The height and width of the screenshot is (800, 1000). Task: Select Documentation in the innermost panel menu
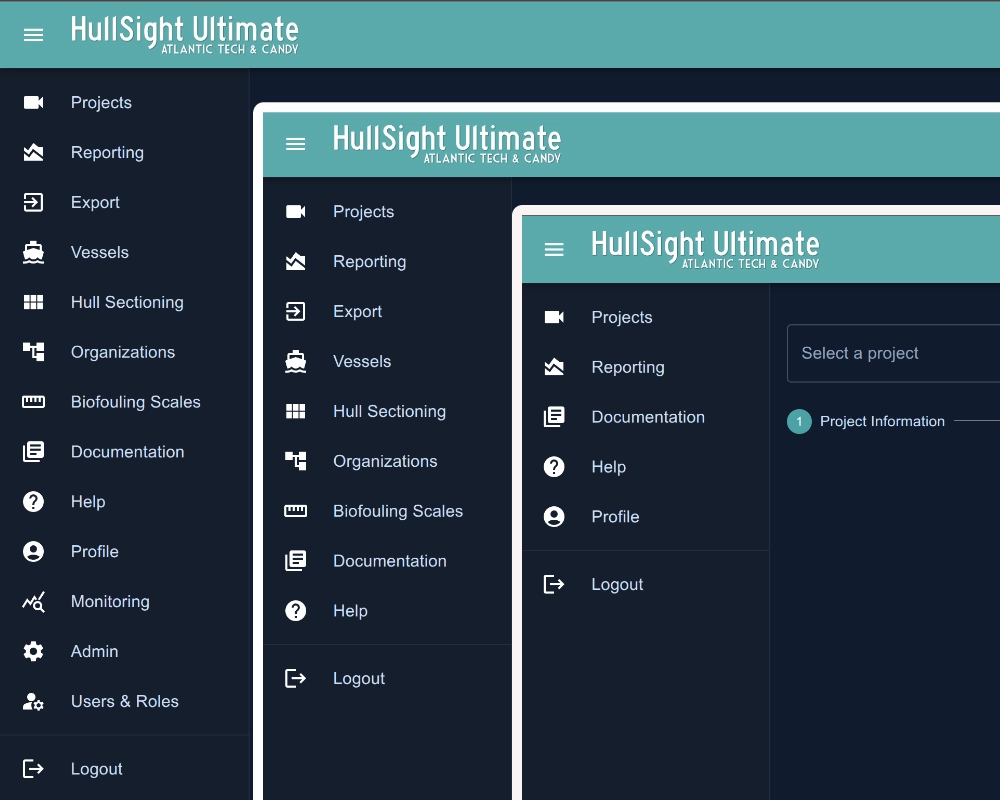(647, 417)
